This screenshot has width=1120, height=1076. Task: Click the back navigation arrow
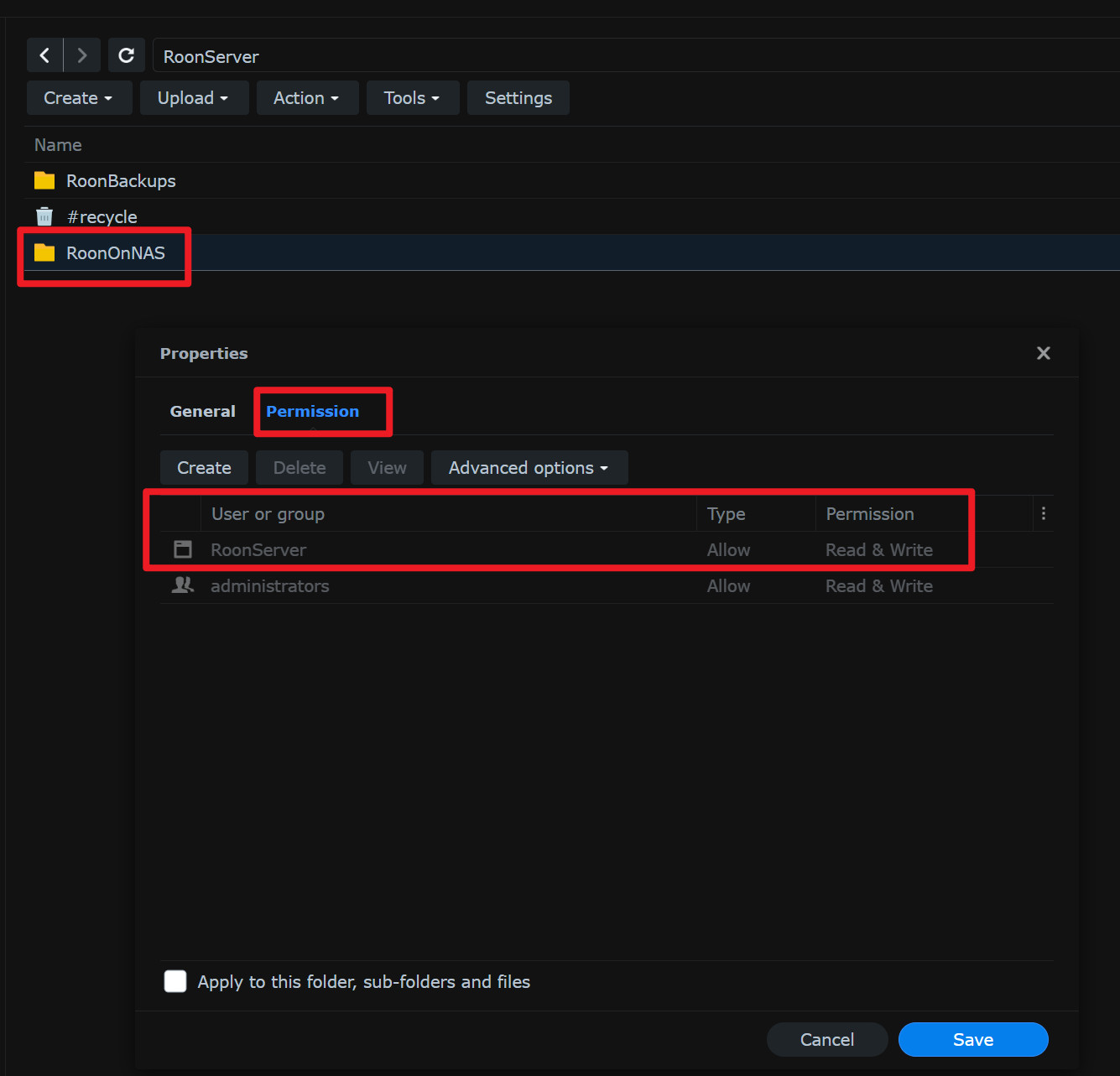[44, 55]
